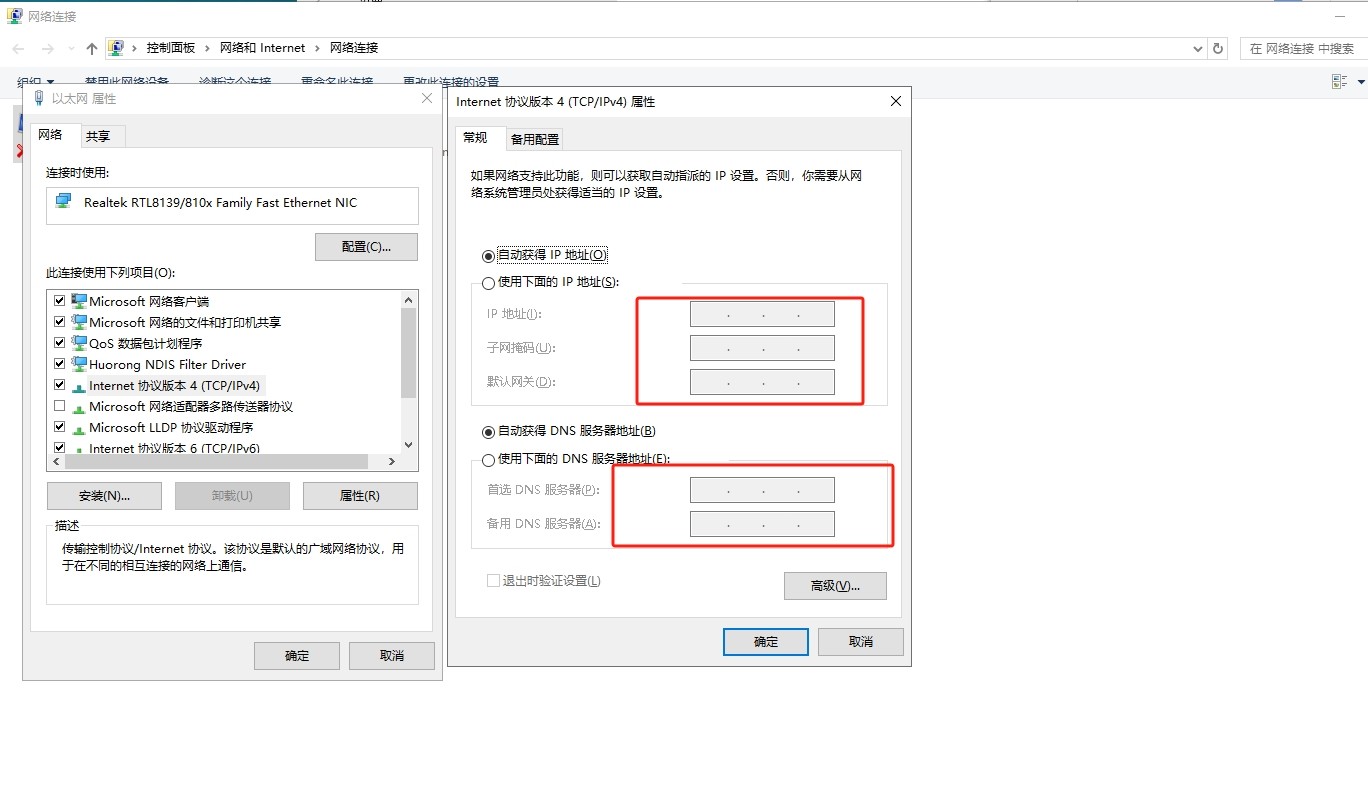The width and height of the screenshot is (1368, 805).
Task: Open the recent locations dropdown arrow
Action: click(71, 48)
